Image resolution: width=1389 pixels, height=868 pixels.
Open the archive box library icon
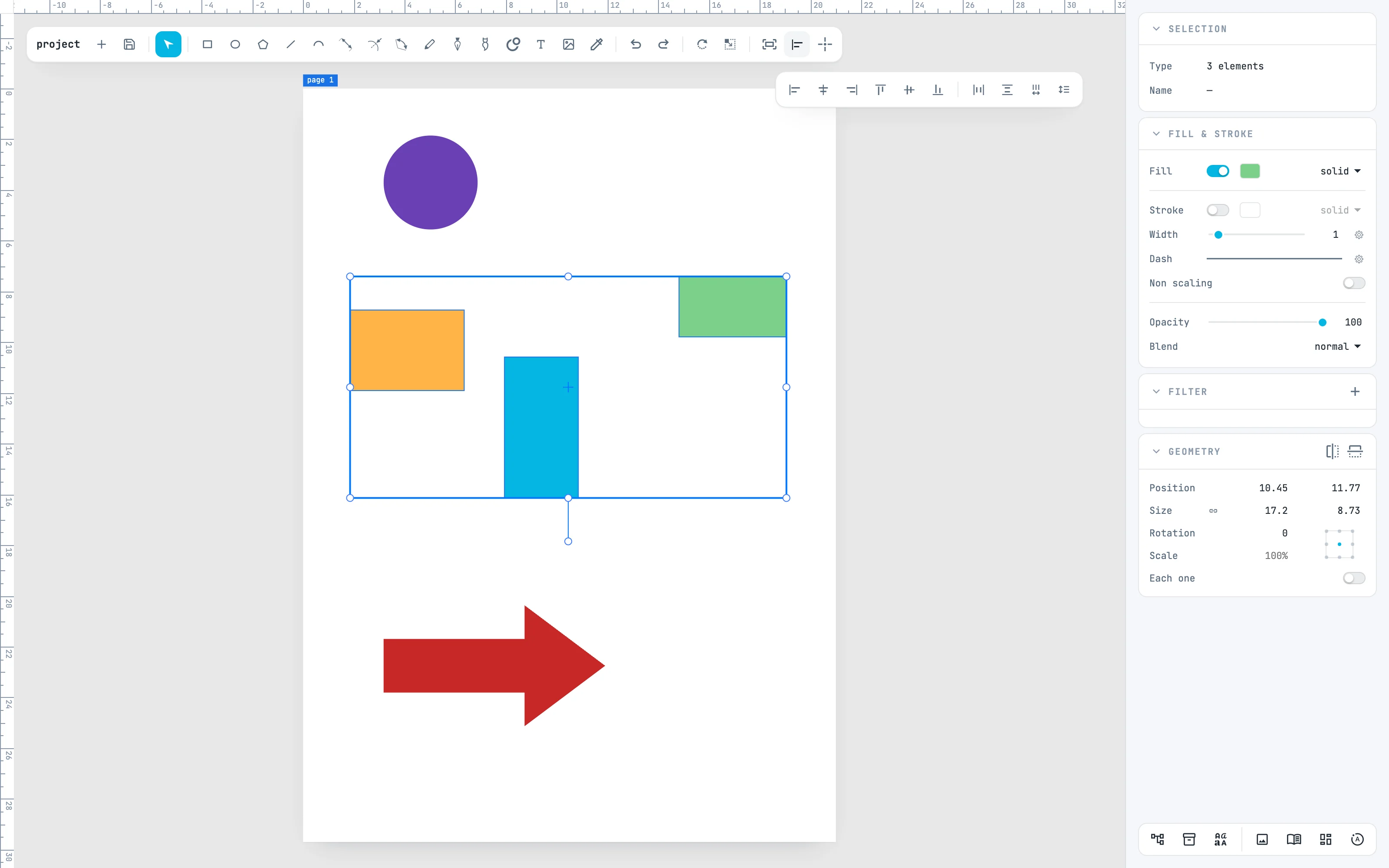(1189, 839)
